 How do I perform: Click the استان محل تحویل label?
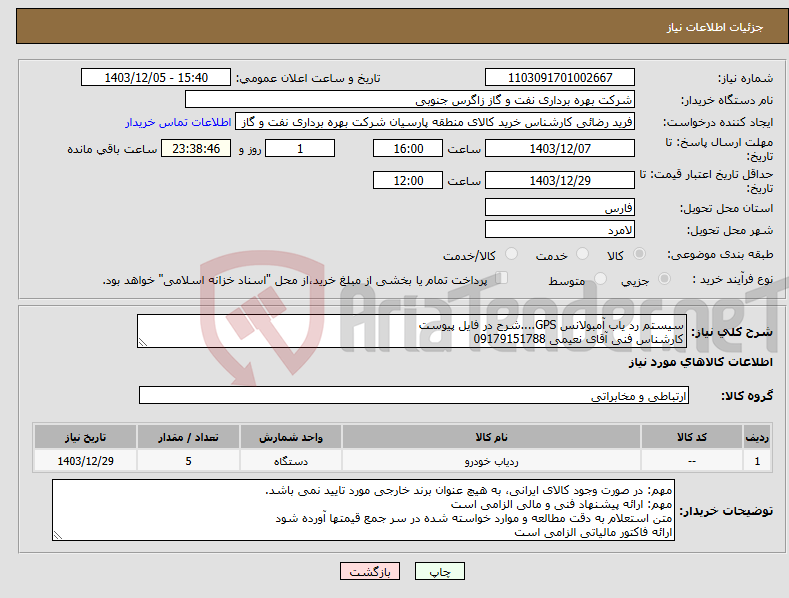pyautogui.click(x=726, y=208)
